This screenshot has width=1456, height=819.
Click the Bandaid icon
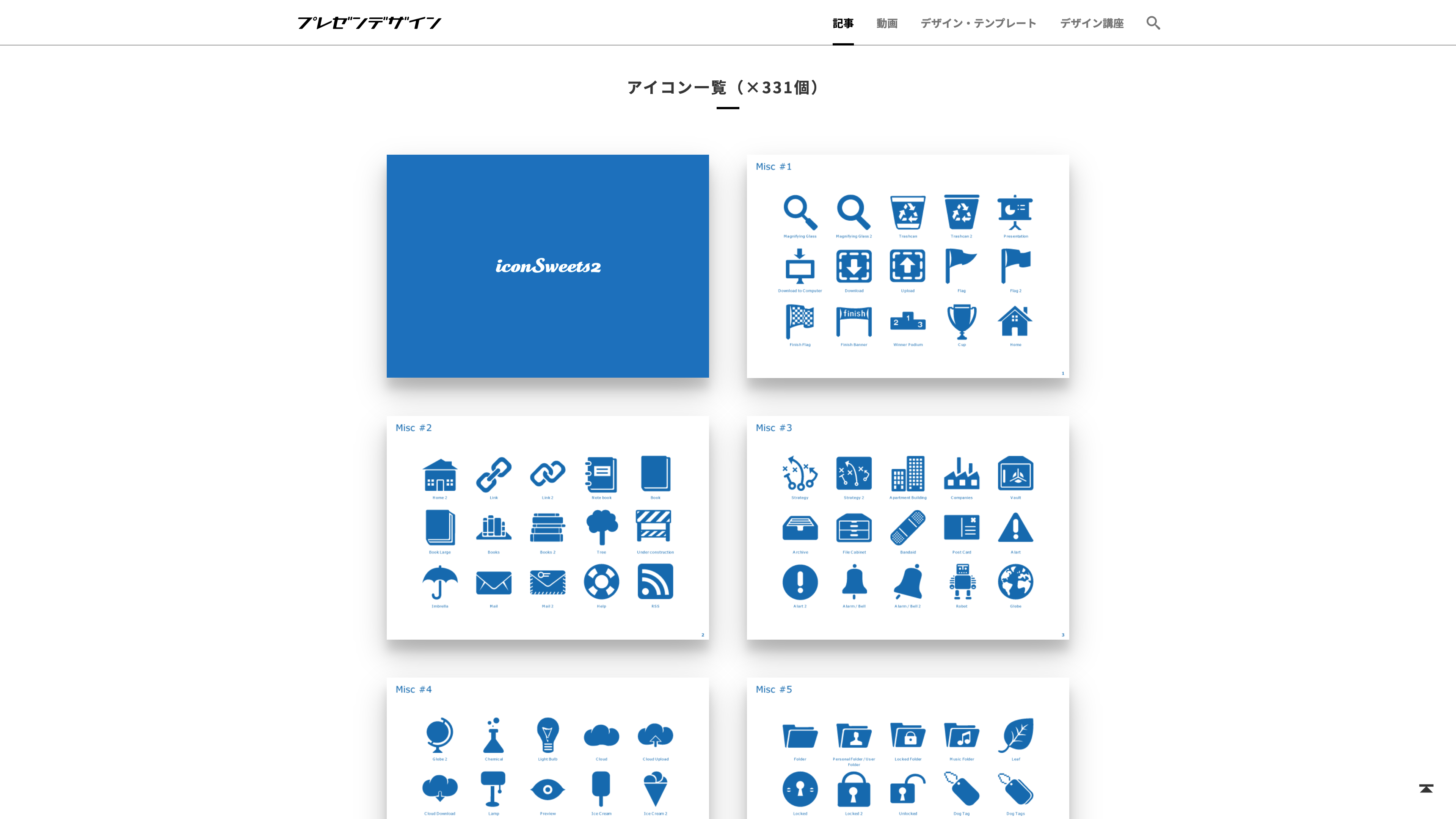tap(908, 527)
